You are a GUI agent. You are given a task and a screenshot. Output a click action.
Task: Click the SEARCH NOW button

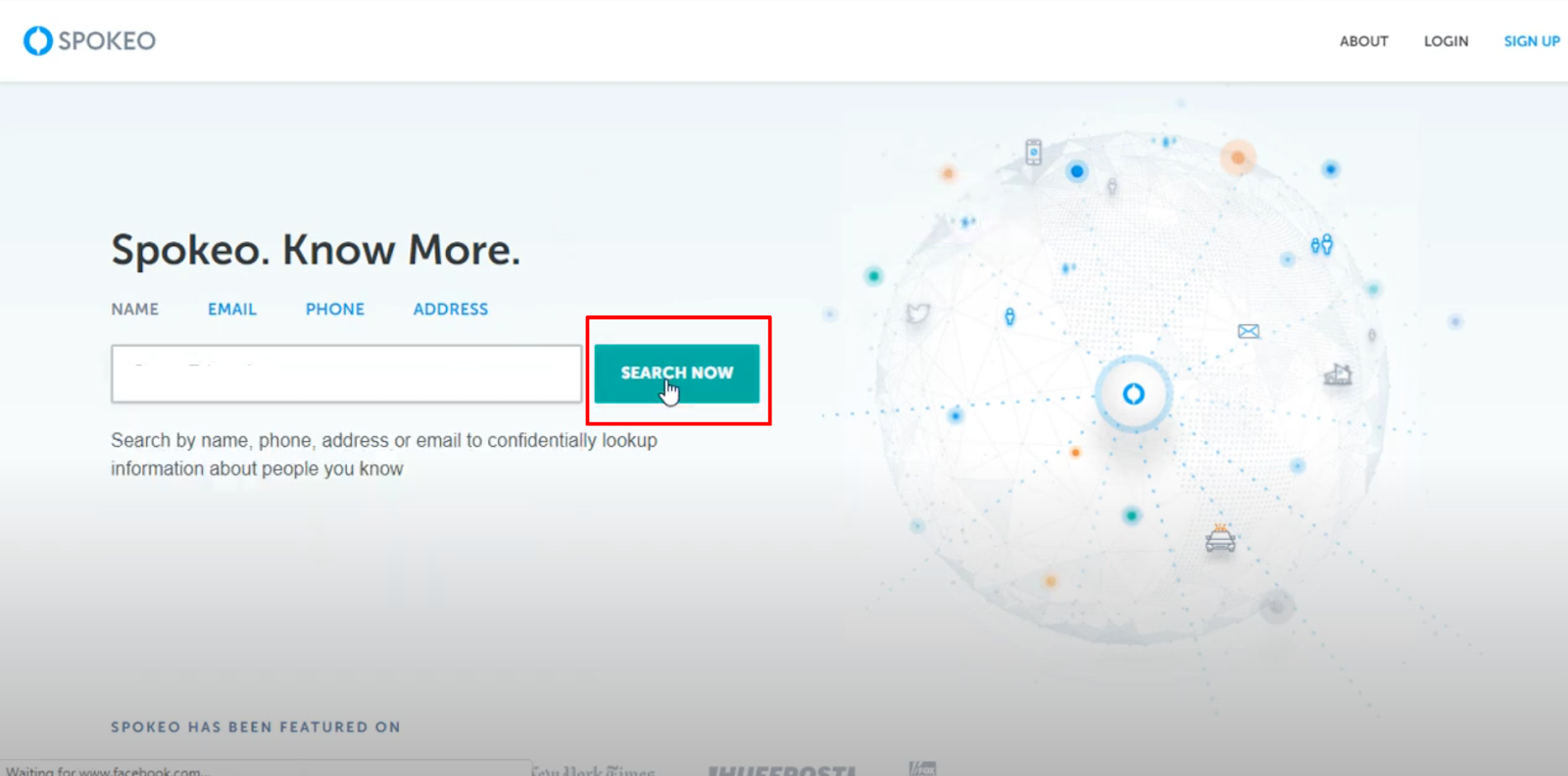coord(676,373)
